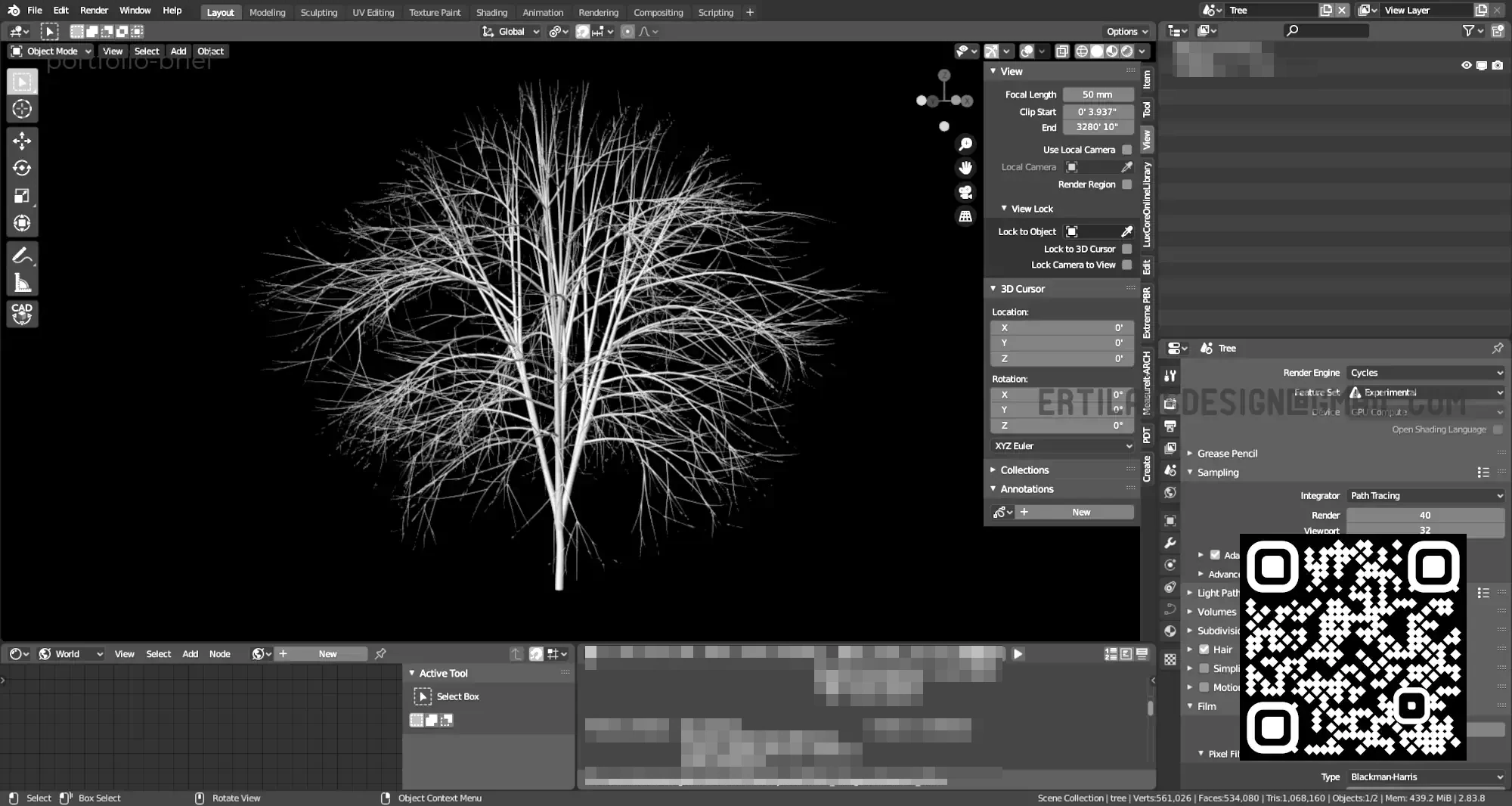Adjust the Render samples field
The height and width of the screenshot is (806, 1512).
[x=1424, y=516]
